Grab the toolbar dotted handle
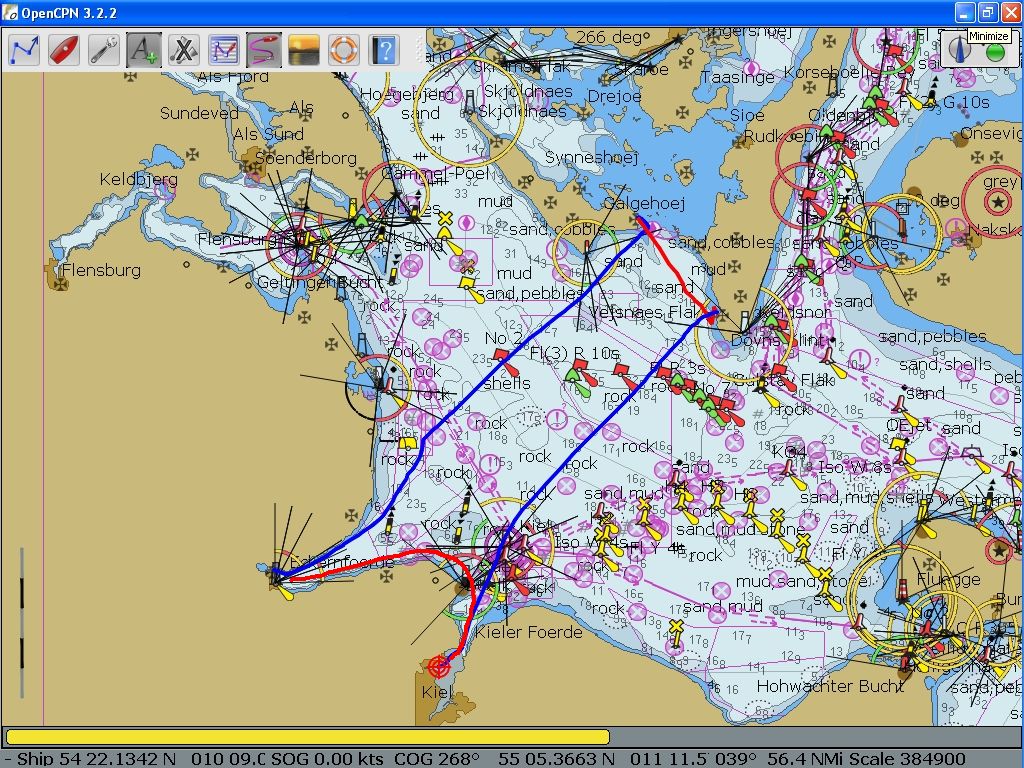Viewport: 1024px width, 768px height. point(420,50)
